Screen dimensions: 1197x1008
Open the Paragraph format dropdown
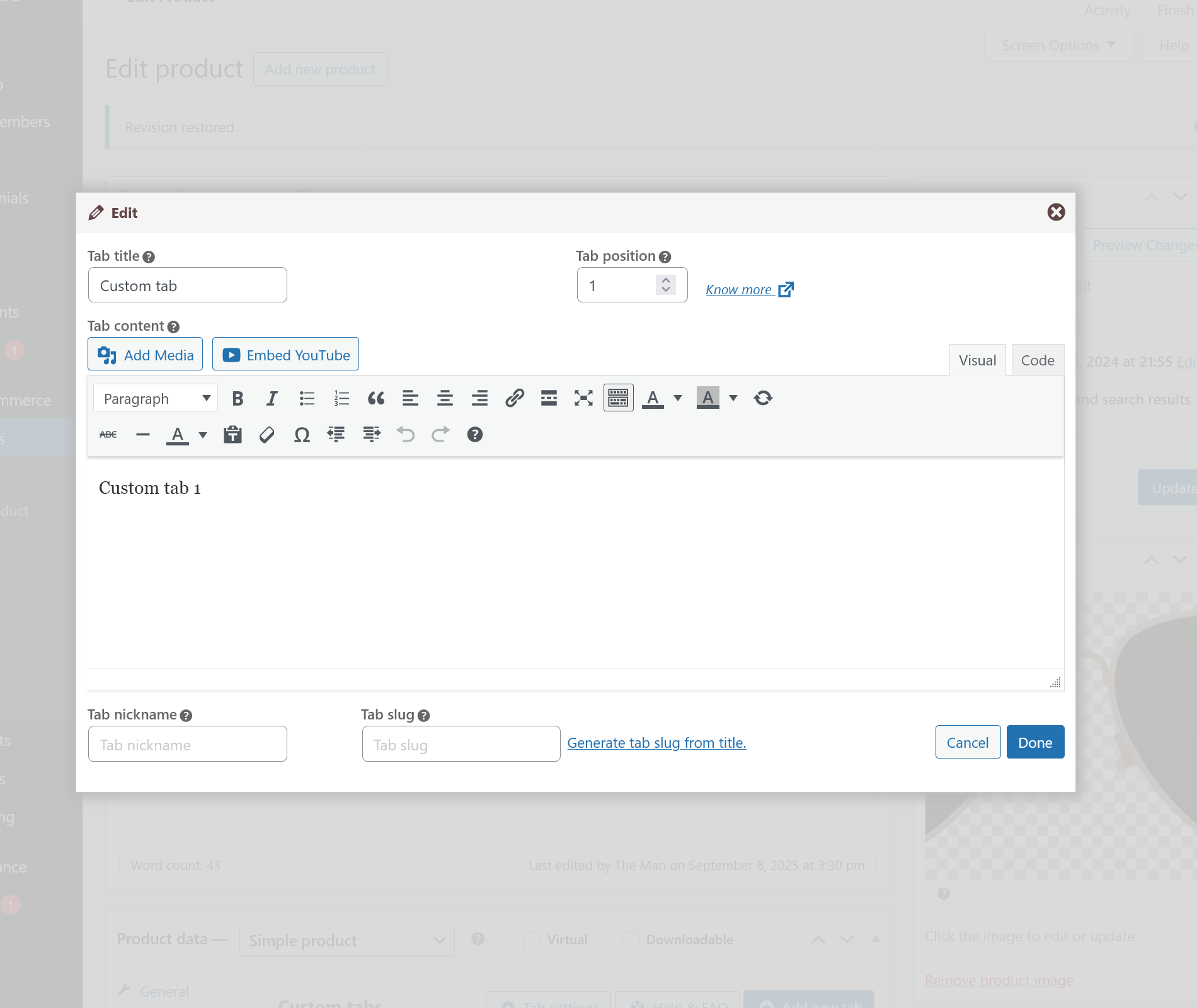pos(156,398)
